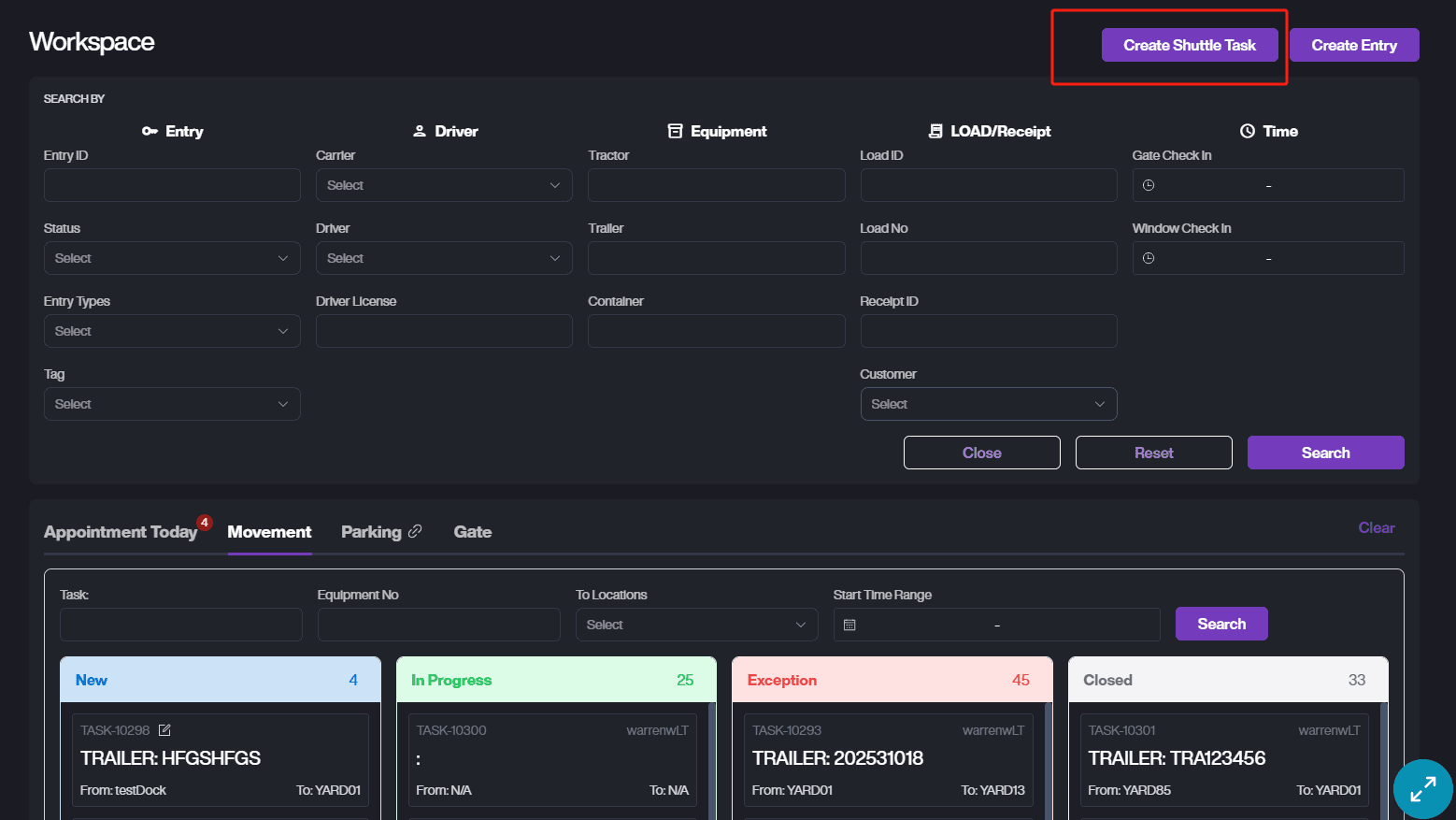The height and width of the screenshot is (820, 1456).
Task: Click calendar icon in Start Time Range
Action: [x=849, y=625]
